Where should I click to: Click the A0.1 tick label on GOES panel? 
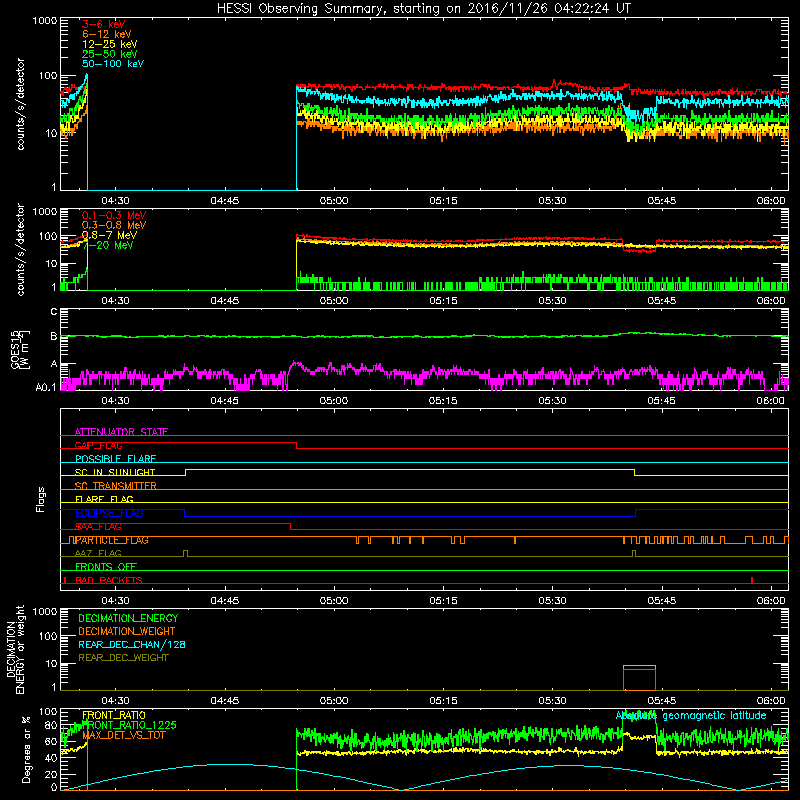(x=46, y=387)
